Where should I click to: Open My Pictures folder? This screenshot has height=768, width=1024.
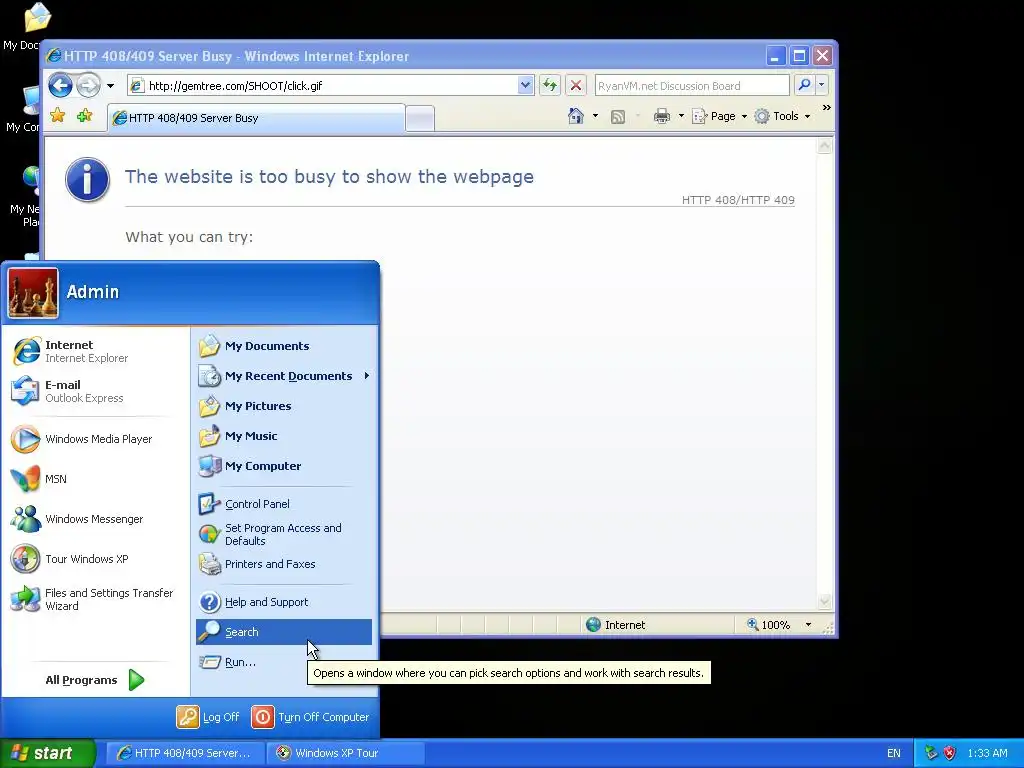click(283, 406)
